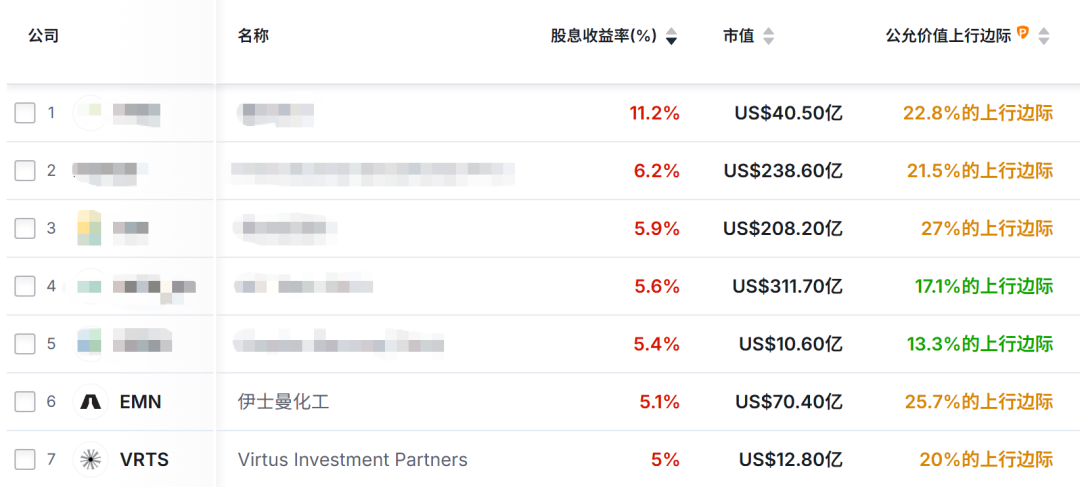Image resolution: width=1080 pixels, height=487 pixels.
Task: Open the Virtus Investment Partners link
Action: (352, 460)
